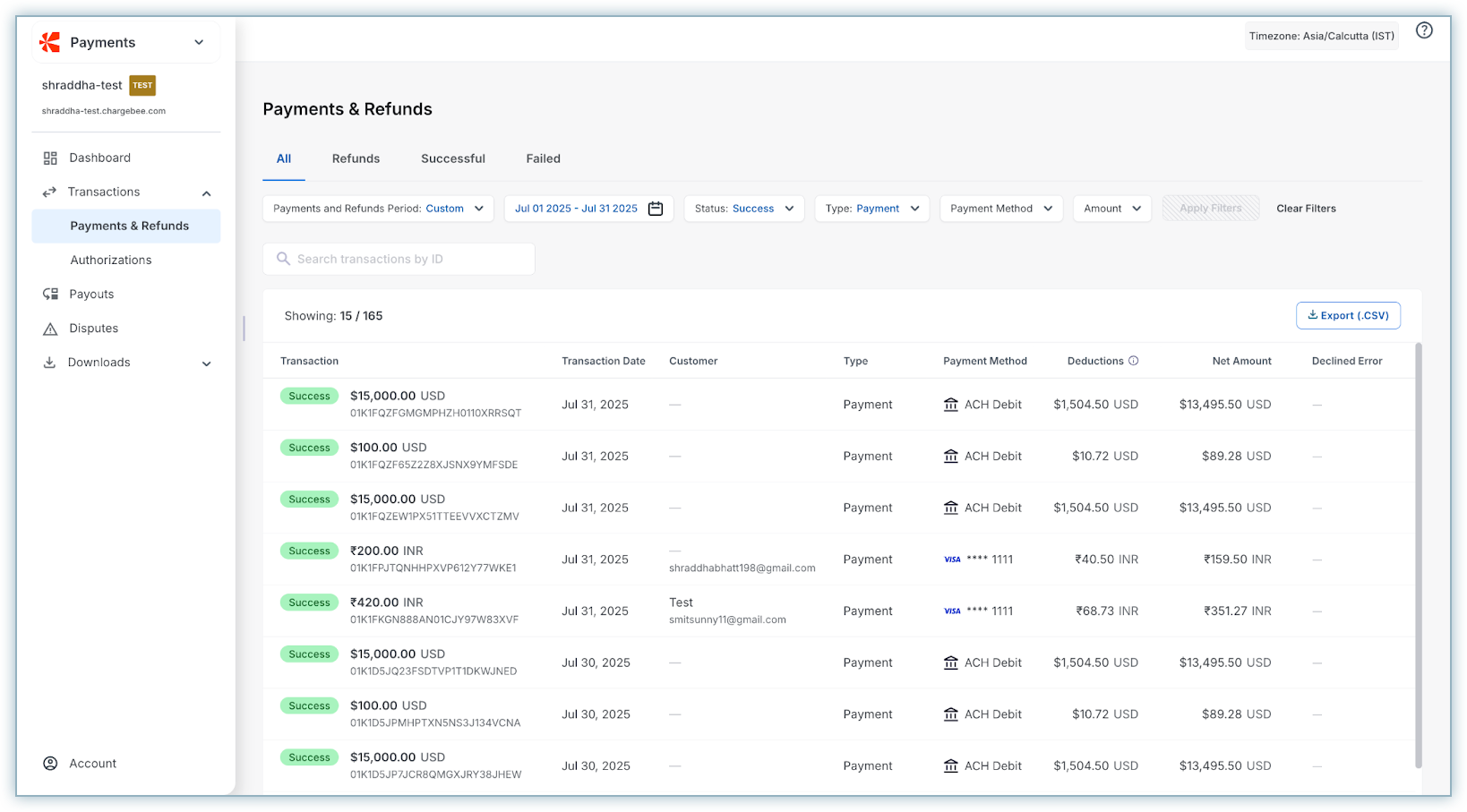Click the Net Amount column header

[1241, 361]
